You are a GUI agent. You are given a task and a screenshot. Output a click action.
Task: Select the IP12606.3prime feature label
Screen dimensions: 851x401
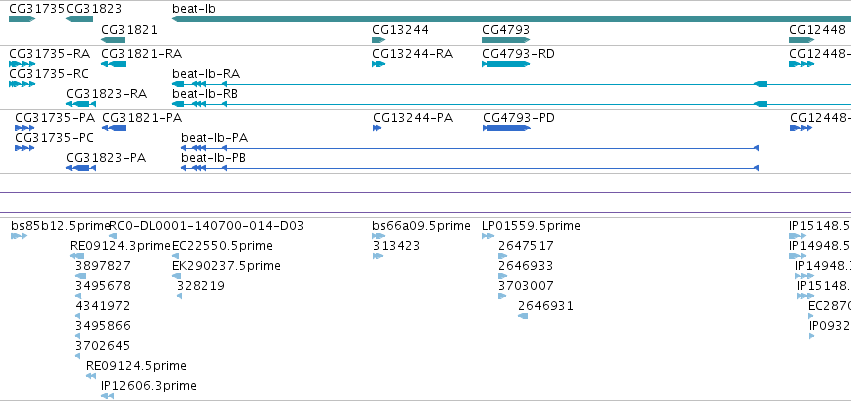pyautogui.click(x=149, y=386)
